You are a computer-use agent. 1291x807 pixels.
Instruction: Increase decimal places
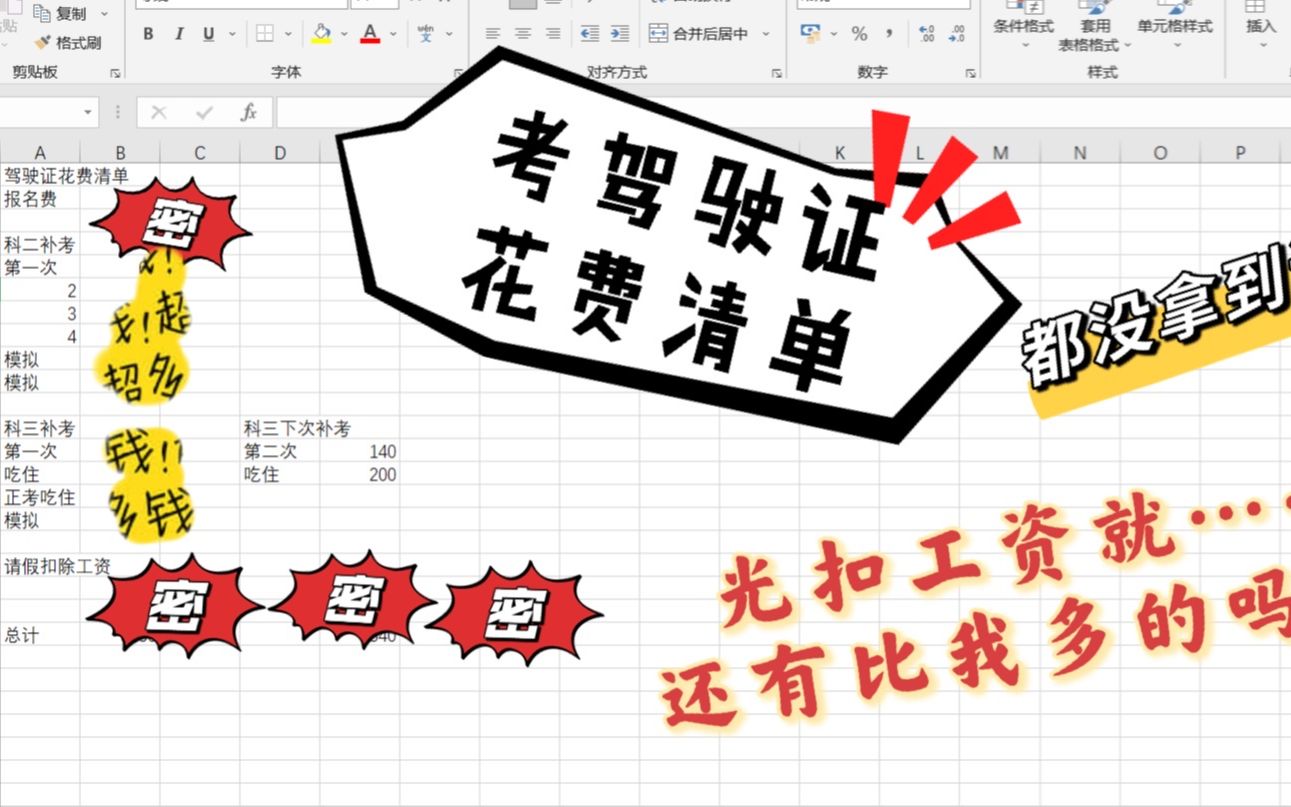point(926,34)
